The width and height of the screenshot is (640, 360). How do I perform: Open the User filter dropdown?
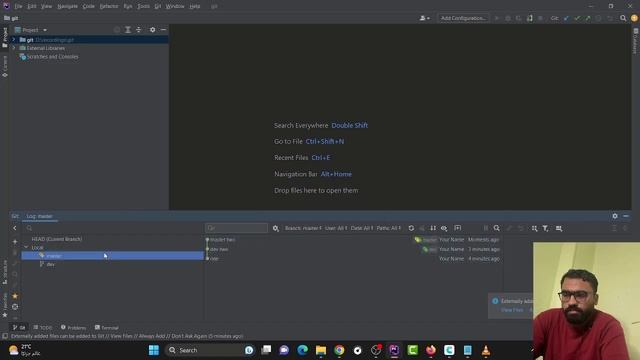336,228
